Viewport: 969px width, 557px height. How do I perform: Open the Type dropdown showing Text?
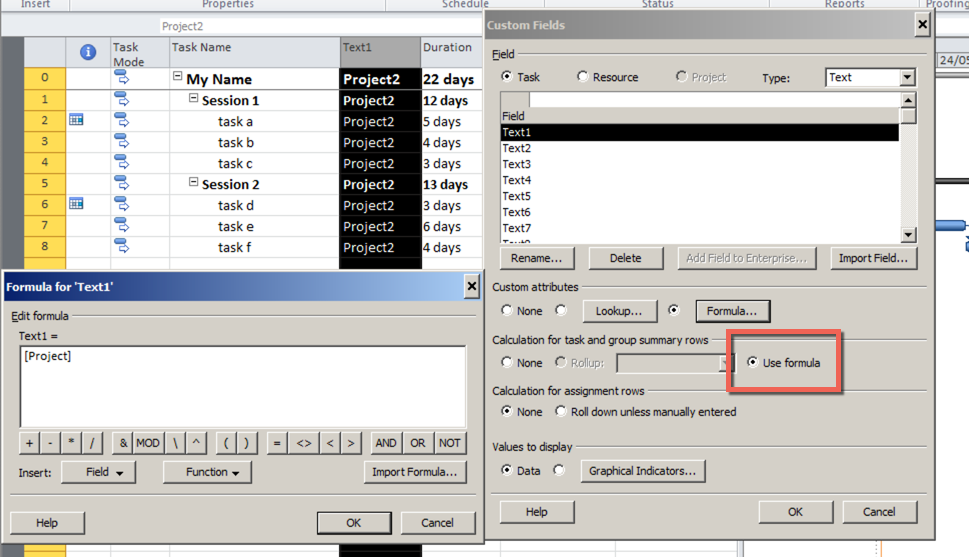[x=907, y=77]
